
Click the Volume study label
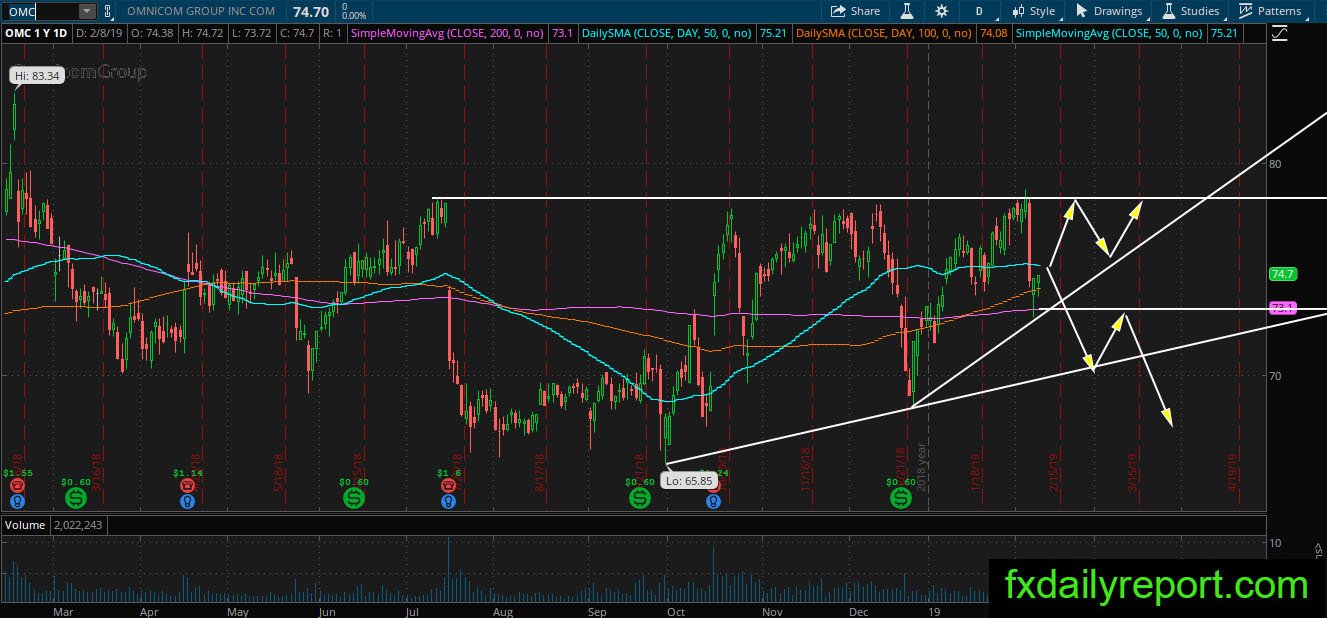pos(25,524)
